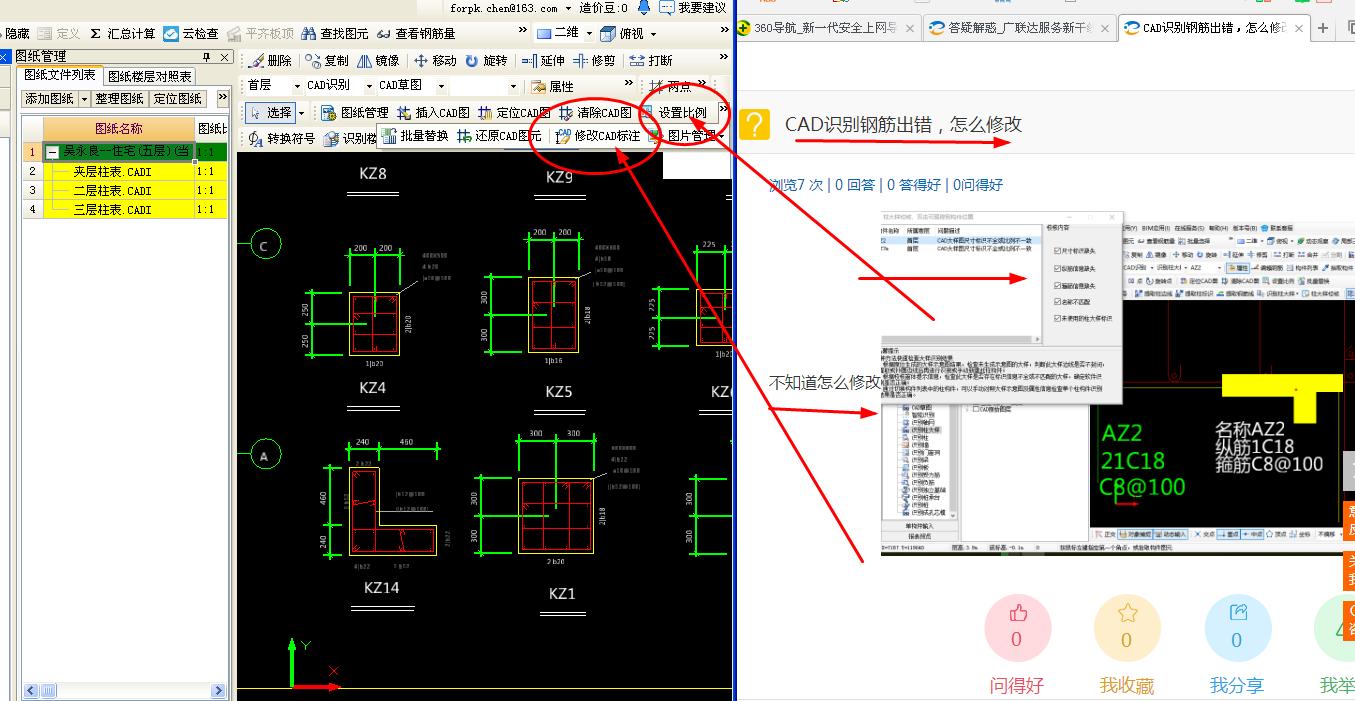Open the 属性 properties panel
The height and width of the screenshot is (701, 1355).
pyautogui.click(x=553, y=87)
